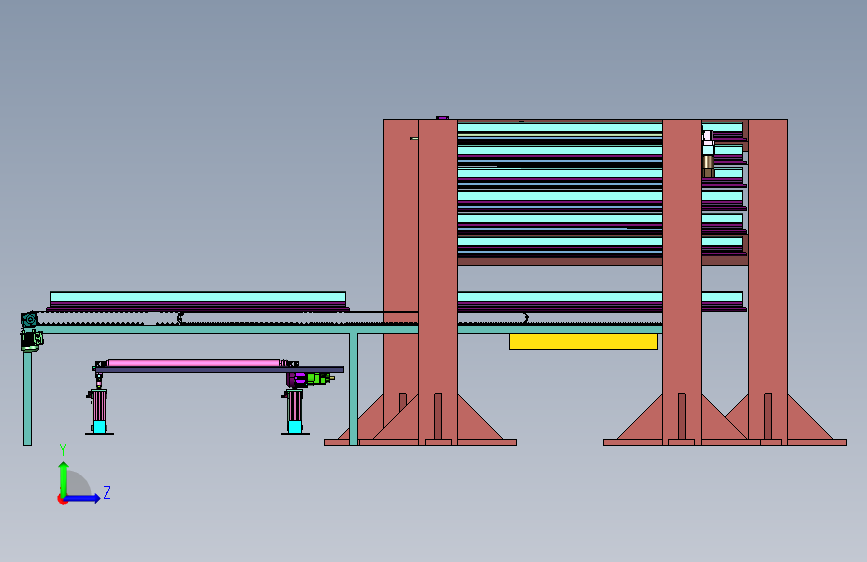Click the 'Y' axis label
This screenshot has width=867, height=562.
pos(63,450)
